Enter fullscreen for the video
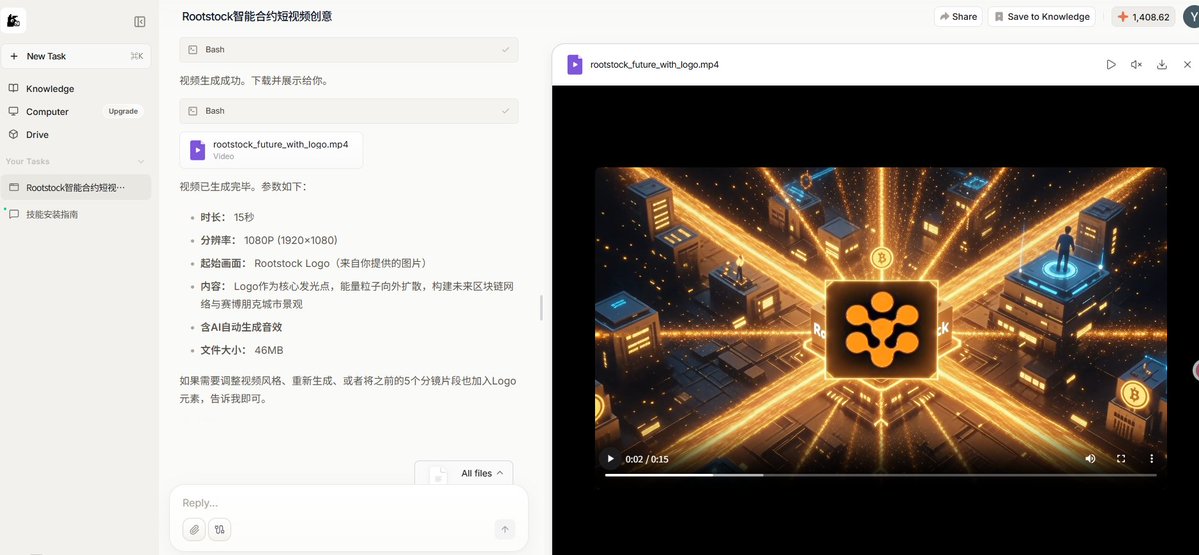This screenshot has height=555, width=1199. point(1121,459)
